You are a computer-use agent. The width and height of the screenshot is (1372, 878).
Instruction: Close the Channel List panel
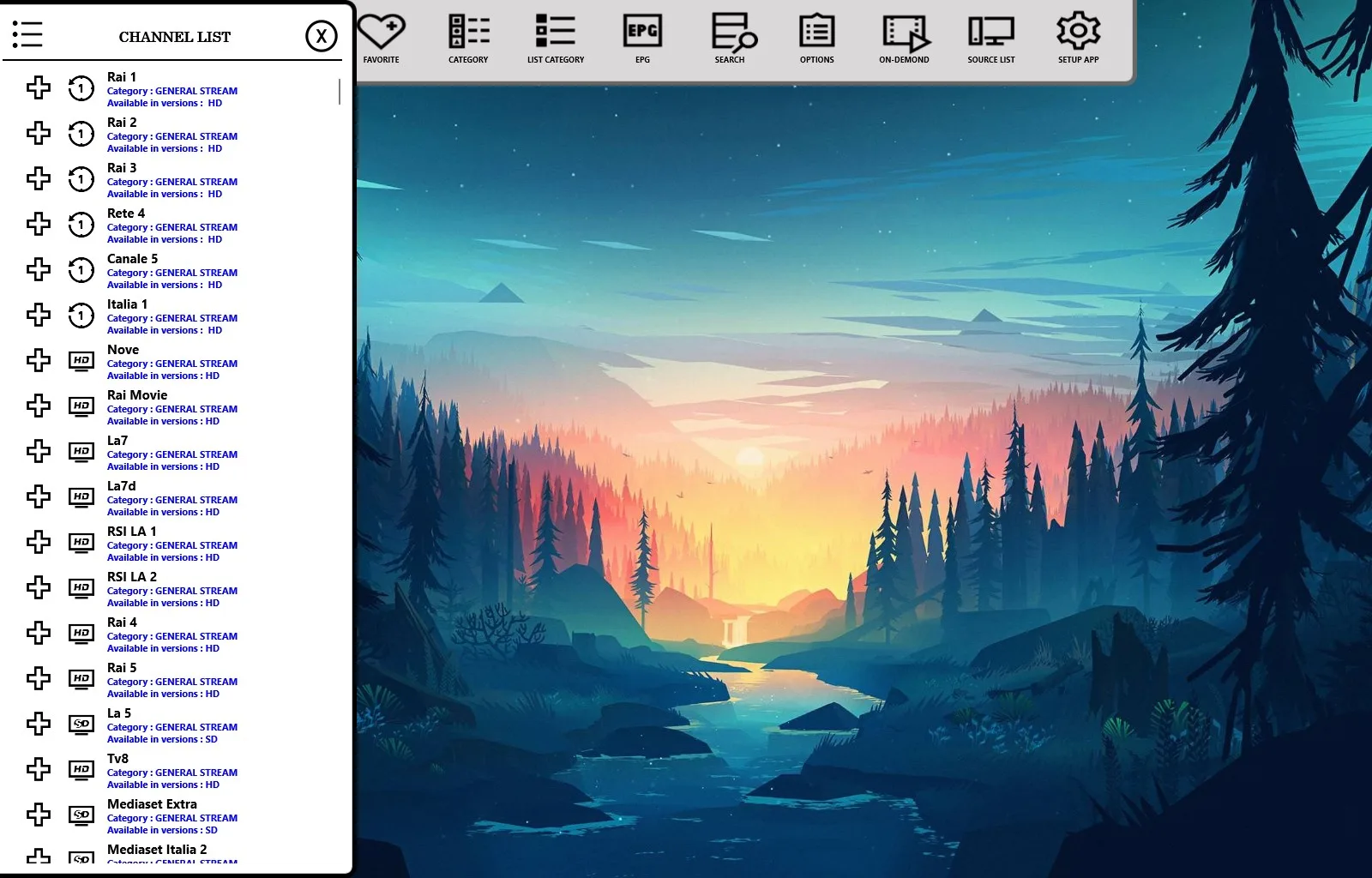tap(322, 36)
